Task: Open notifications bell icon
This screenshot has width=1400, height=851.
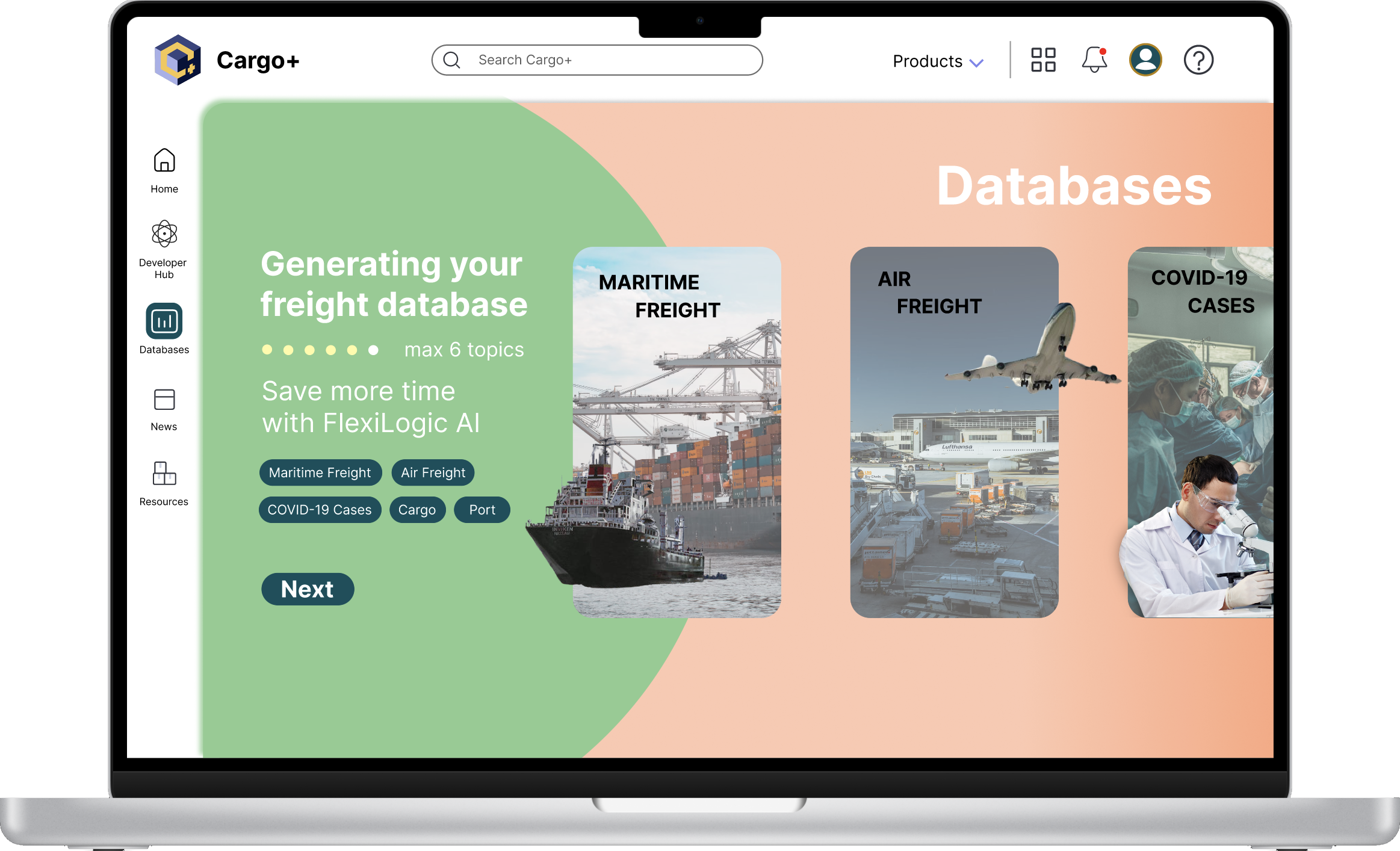Action: pyautogui.click(x=1094, y=60)
